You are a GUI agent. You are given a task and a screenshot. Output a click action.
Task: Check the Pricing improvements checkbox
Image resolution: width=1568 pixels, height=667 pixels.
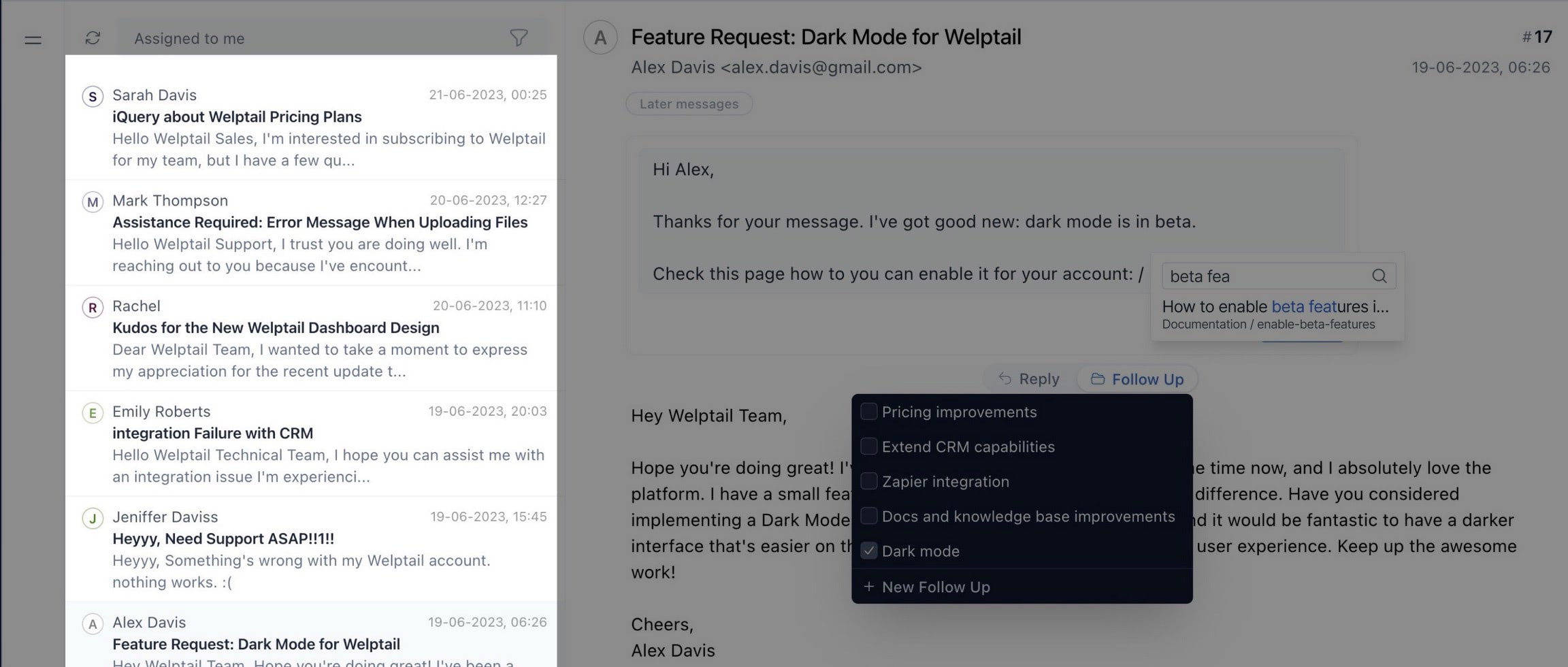coord(868,412)
